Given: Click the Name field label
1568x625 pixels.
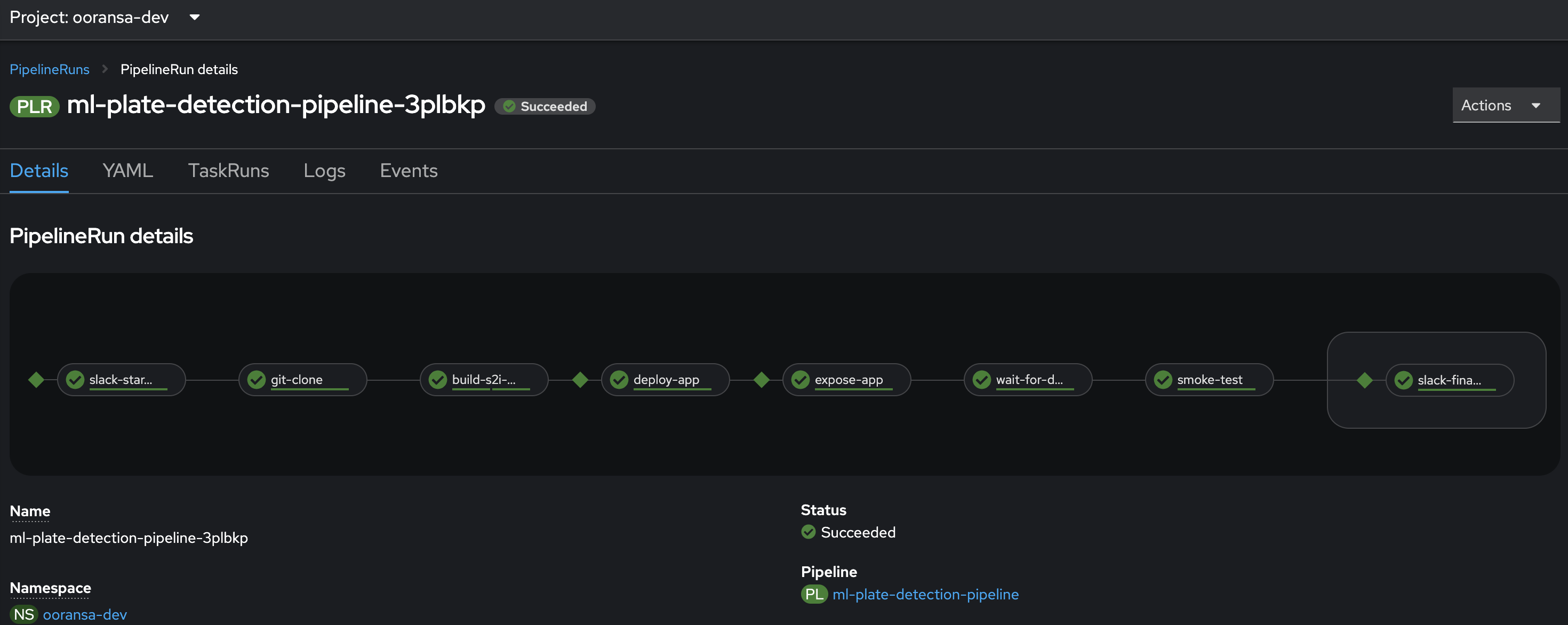Looking at the screenshot, I should tap(30, 511).
